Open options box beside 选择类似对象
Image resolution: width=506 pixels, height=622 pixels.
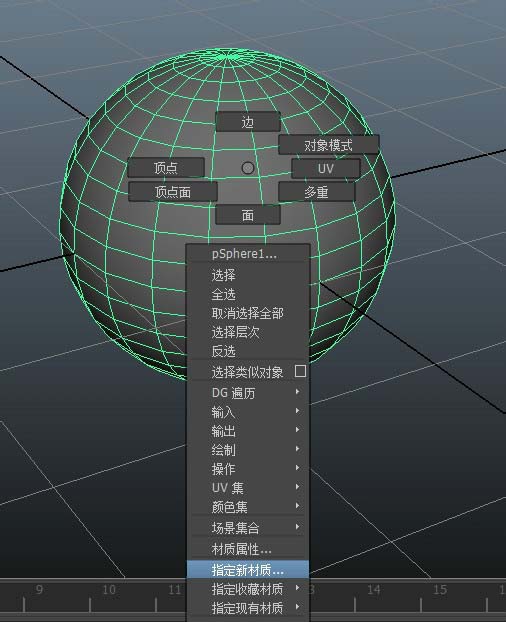coord(301,371)
